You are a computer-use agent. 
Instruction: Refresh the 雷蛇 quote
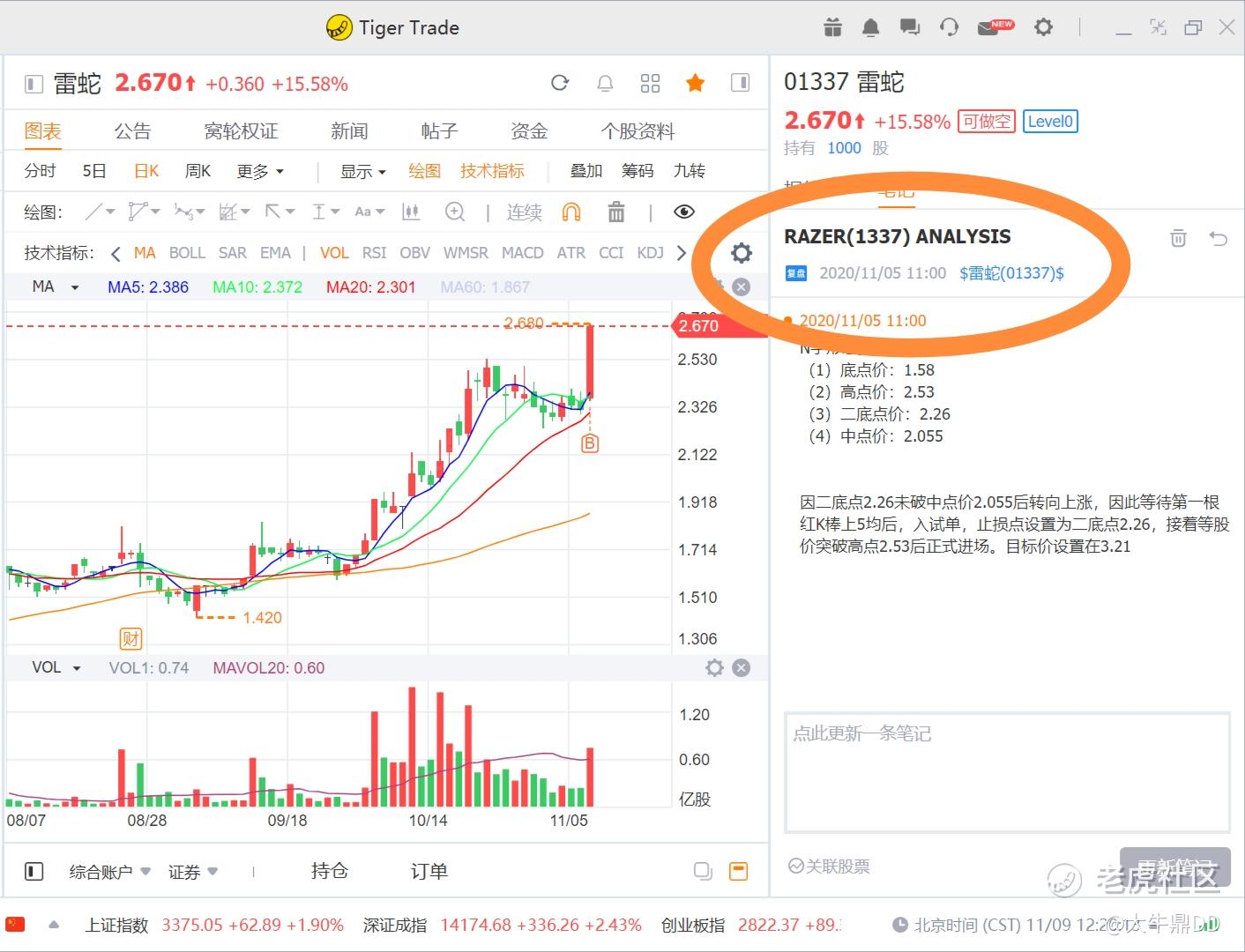560,83
